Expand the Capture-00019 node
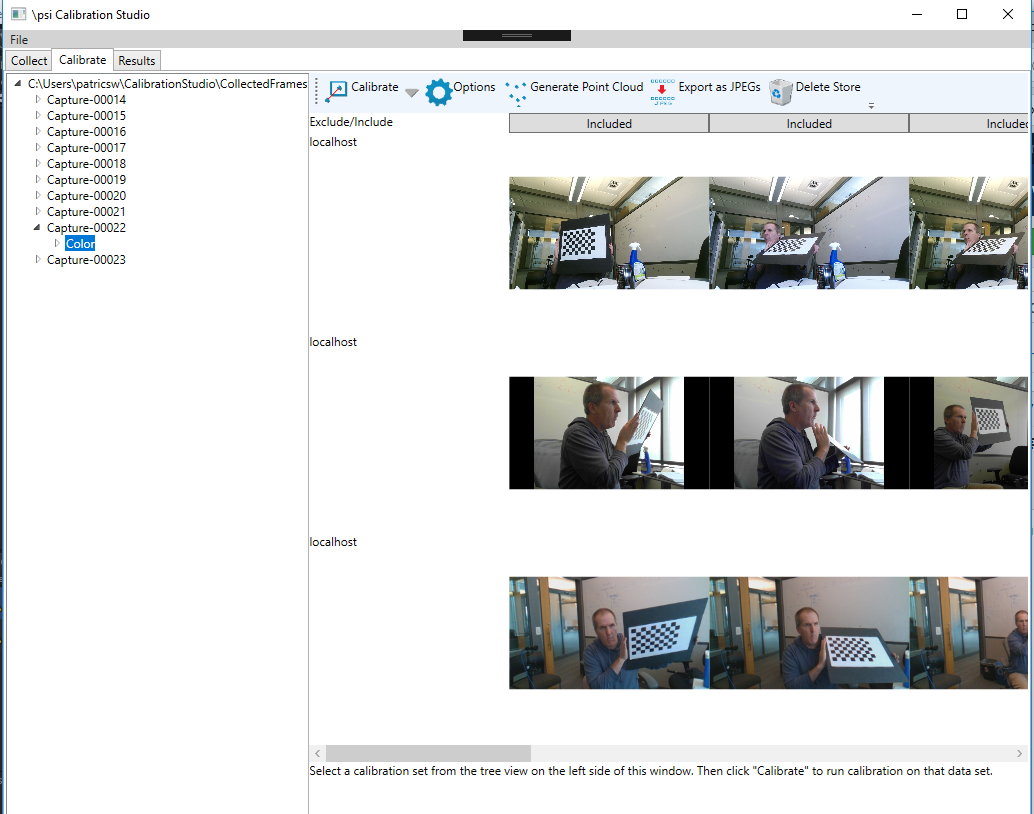This screenshot has width=1034, height=814. click(x=38, y=179)
